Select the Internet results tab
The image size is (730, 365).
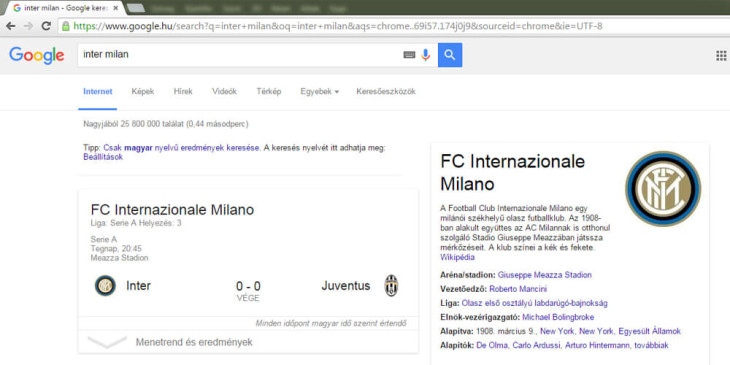tap(98, 92)
